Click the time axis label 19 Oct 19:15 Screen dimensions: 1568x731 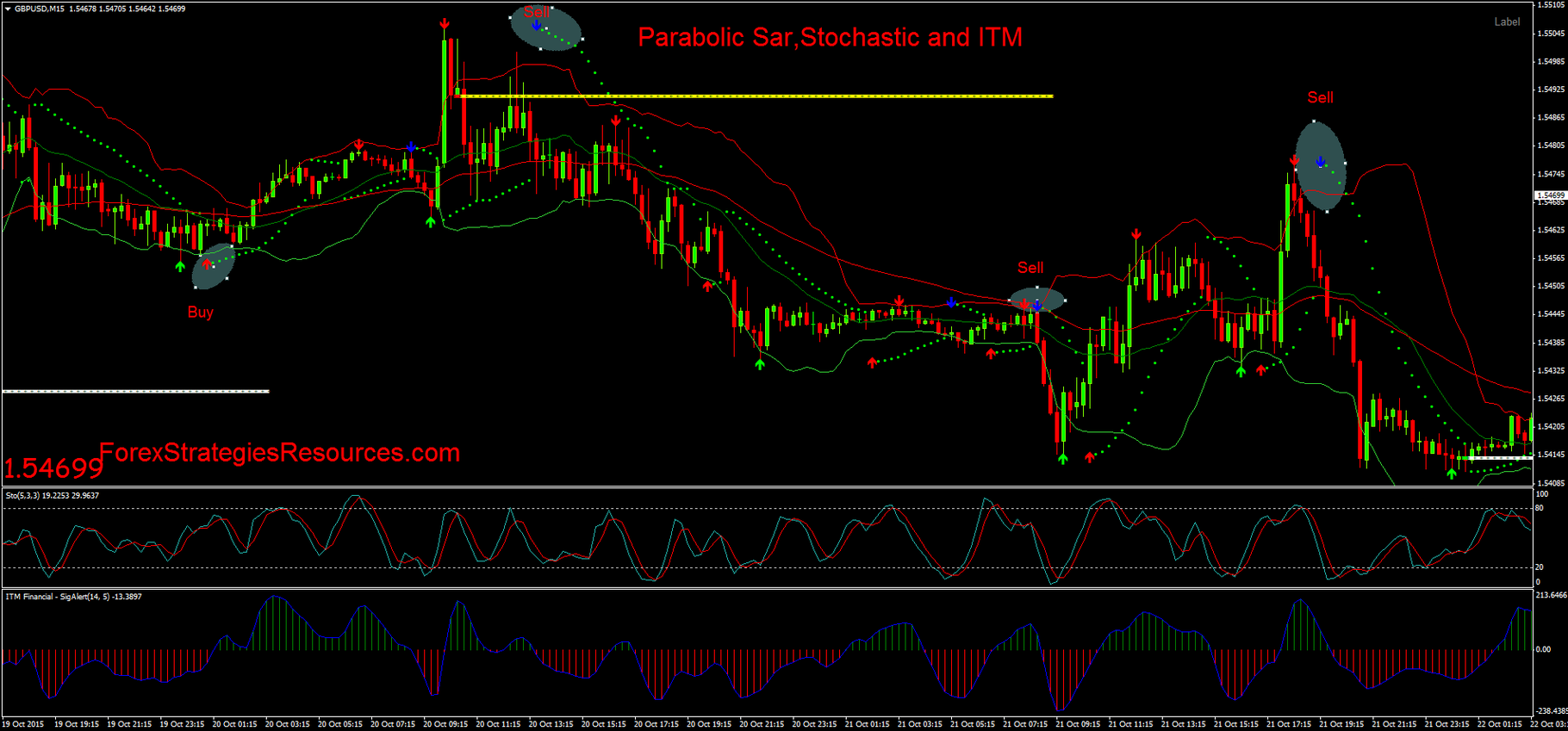[x=76, y=724]
